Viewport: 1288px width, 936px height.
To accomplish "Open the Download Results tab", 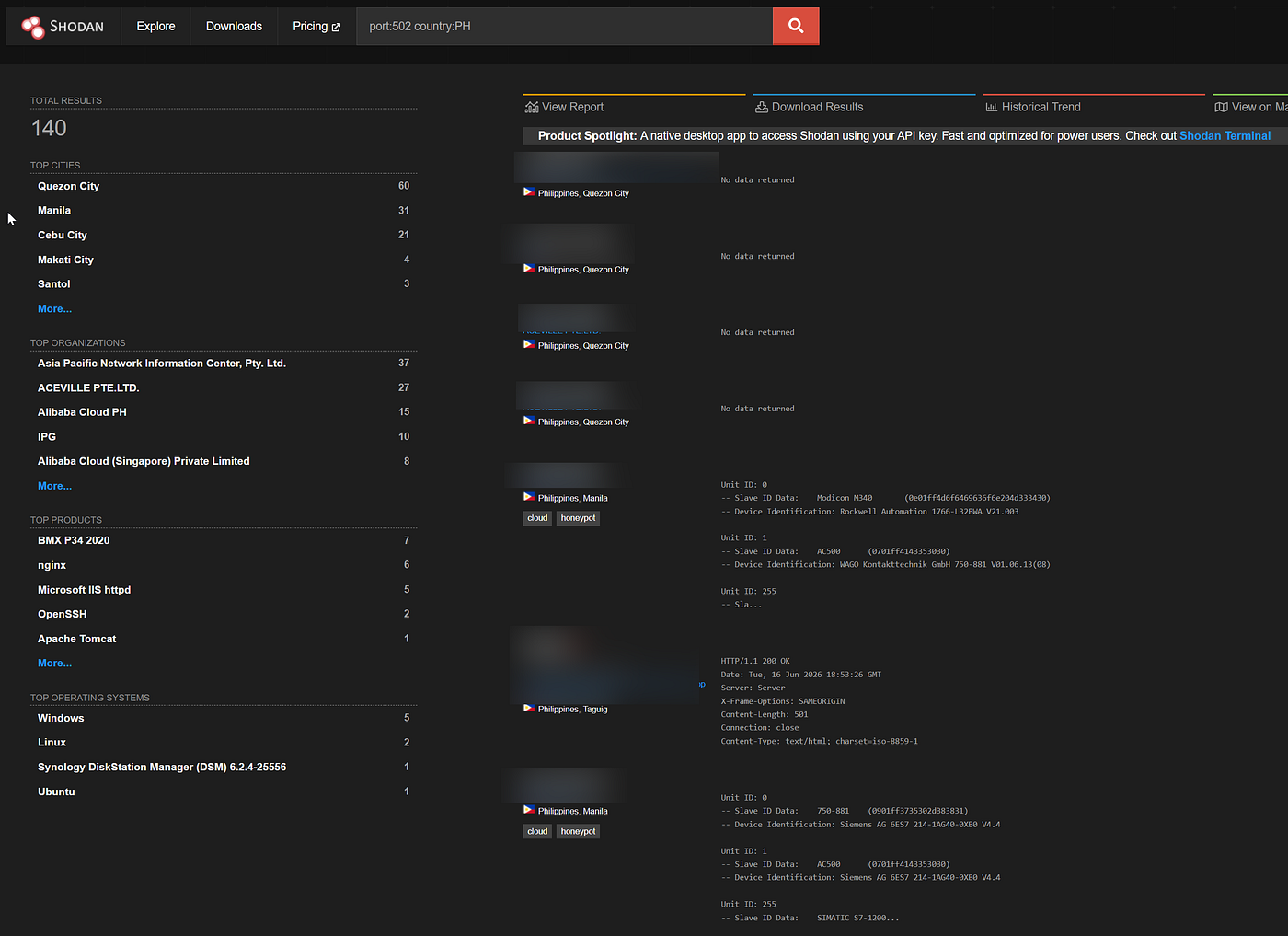I will [864, 107].
